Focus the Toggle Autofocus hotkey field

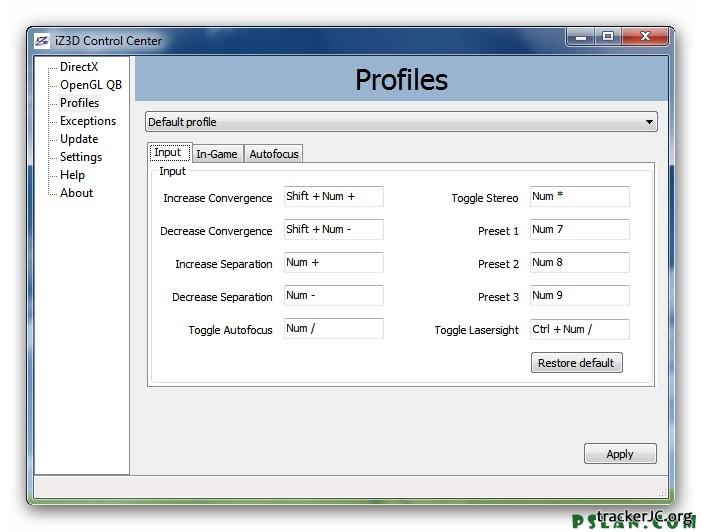333,329
